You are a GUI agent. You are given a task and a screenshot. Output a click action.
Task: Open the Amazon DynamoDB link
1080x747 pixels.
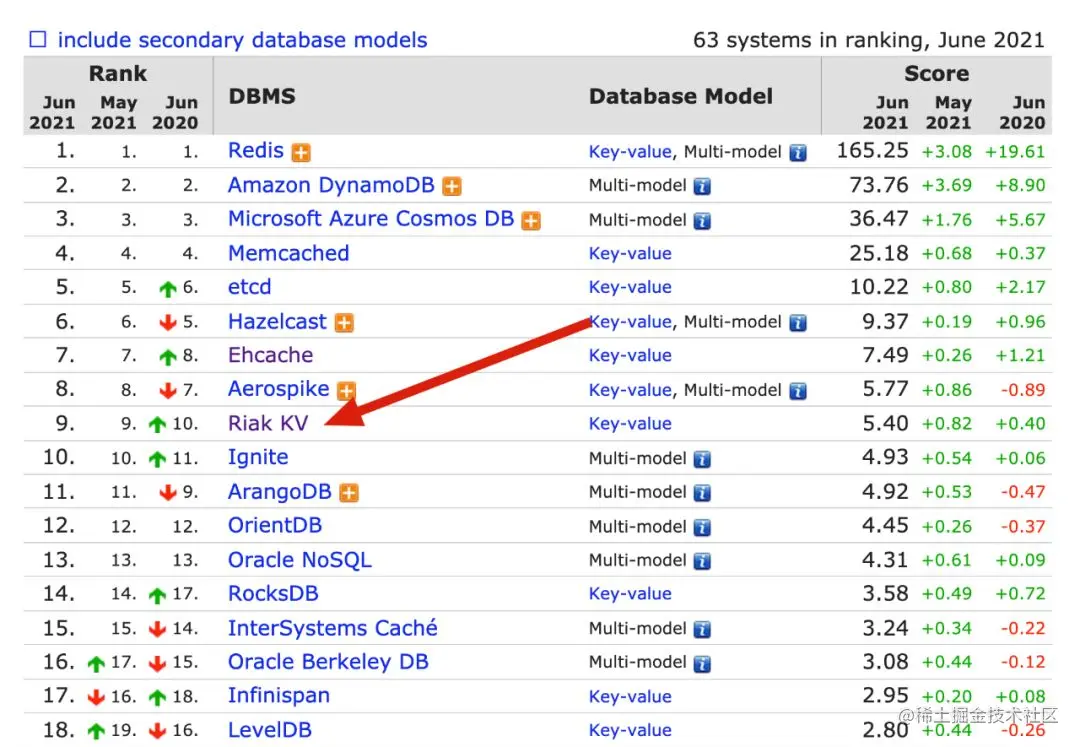pyautogui.click(x=331, y=185)
